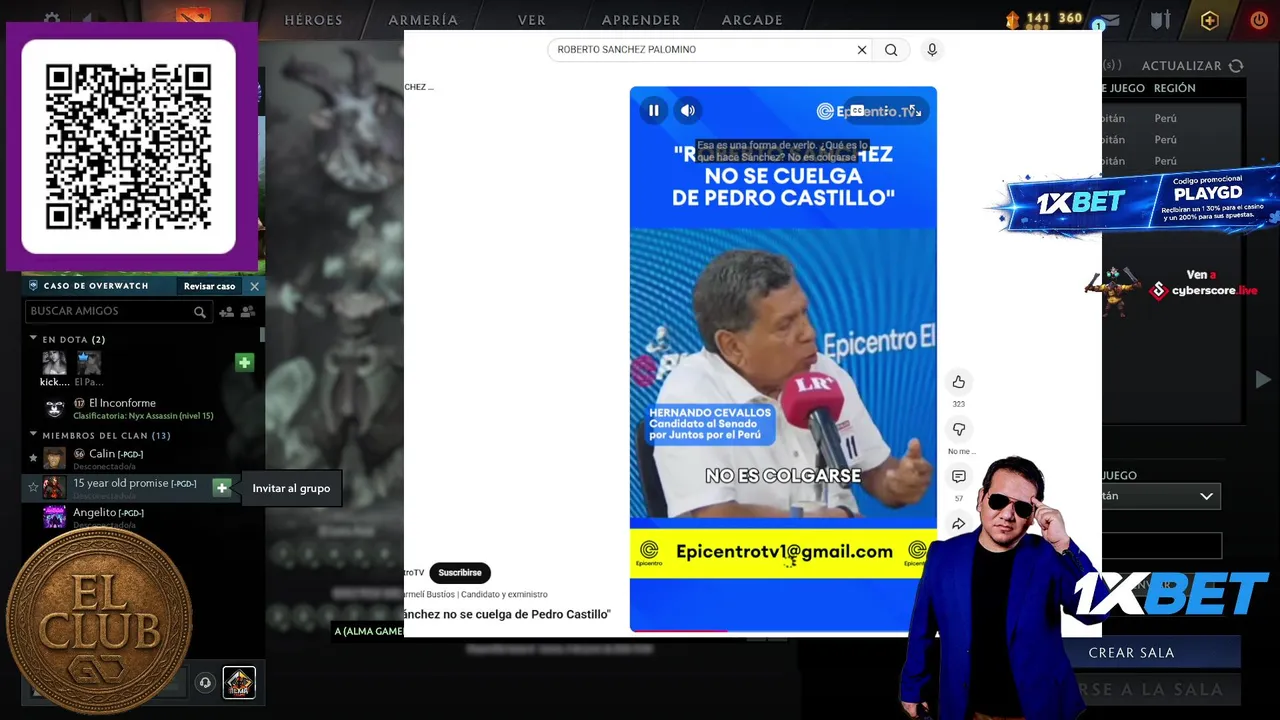Collapse the EN DOTA friends section
The image size is (1280, 720).
(x=33, y=339)
